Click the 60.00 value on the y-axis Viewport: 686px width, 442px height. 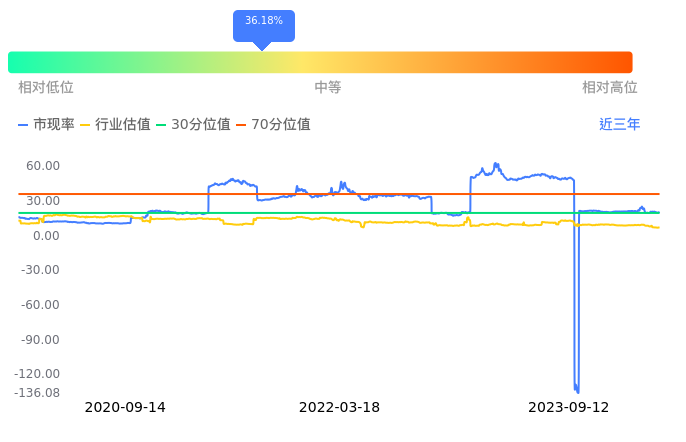pyautogui.click(x=43, y=166)
